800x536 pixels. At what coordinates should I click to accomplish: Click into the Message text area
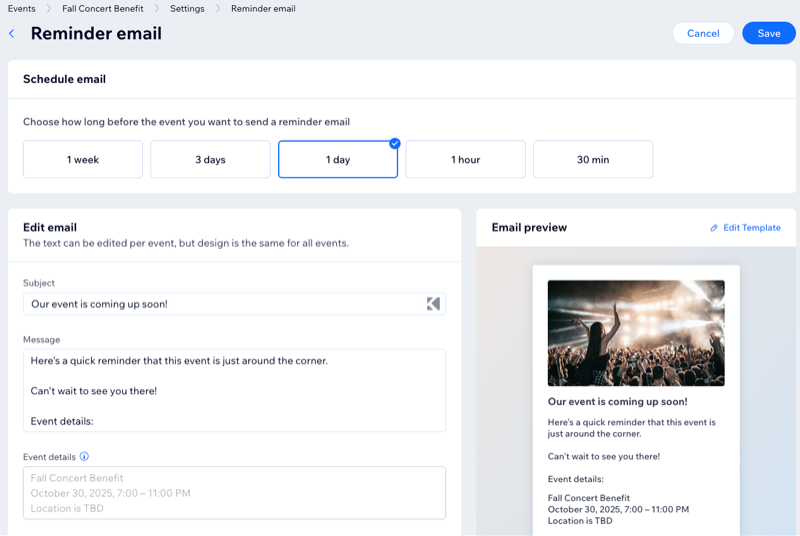click(x=234, y=390)
